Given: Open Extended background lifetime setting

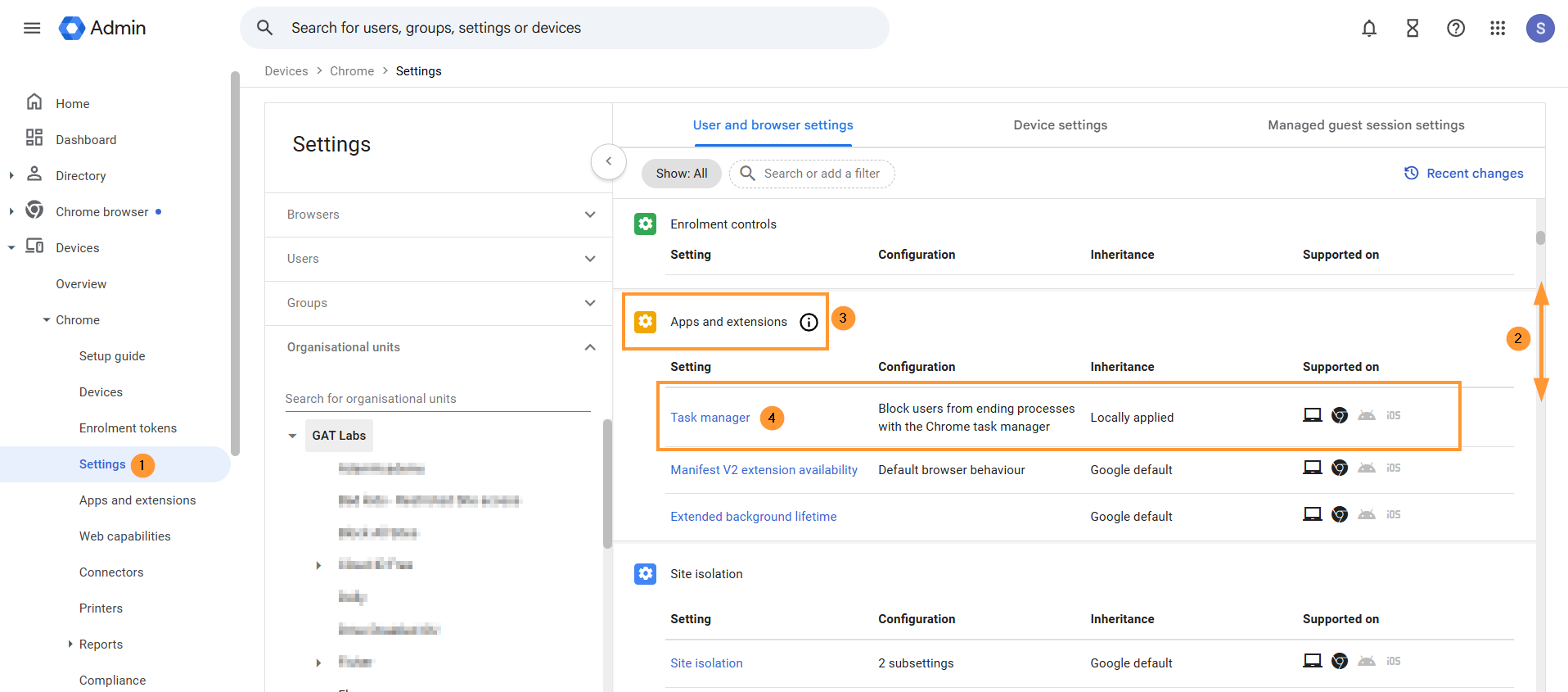Looking at the screenshot, I should pos(753,517).
